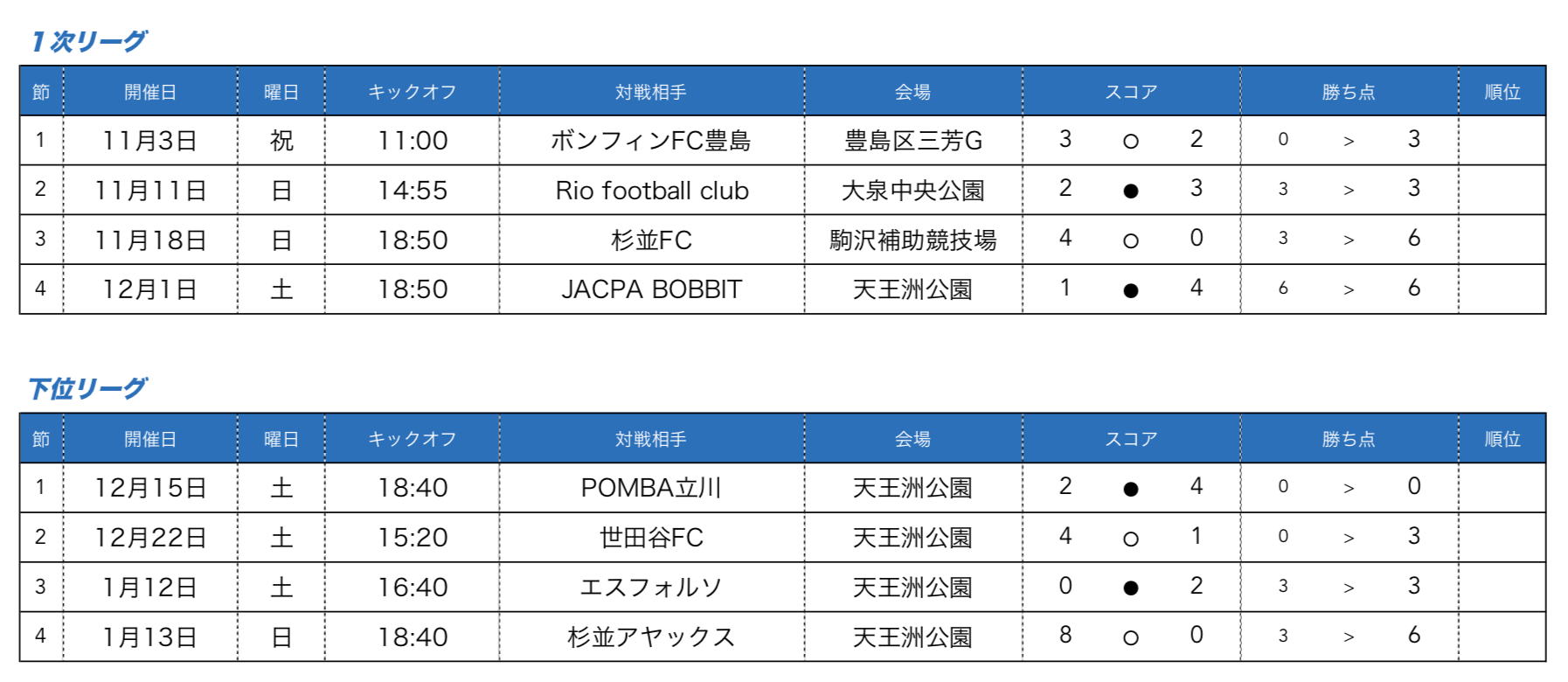This screenshot has width=1568, height=682.
Task: Click the JACPA BOBBIT opponent cell
Action: pyautogui.click(x=651, y=289)
